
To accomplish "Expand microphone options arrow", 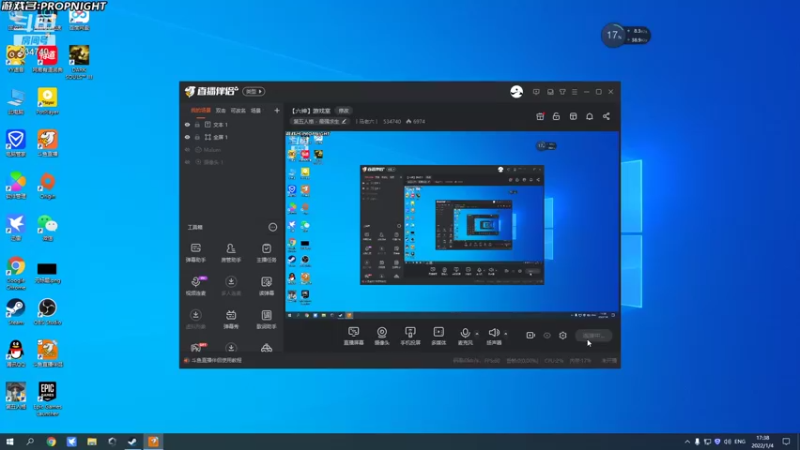I will 477,334.
